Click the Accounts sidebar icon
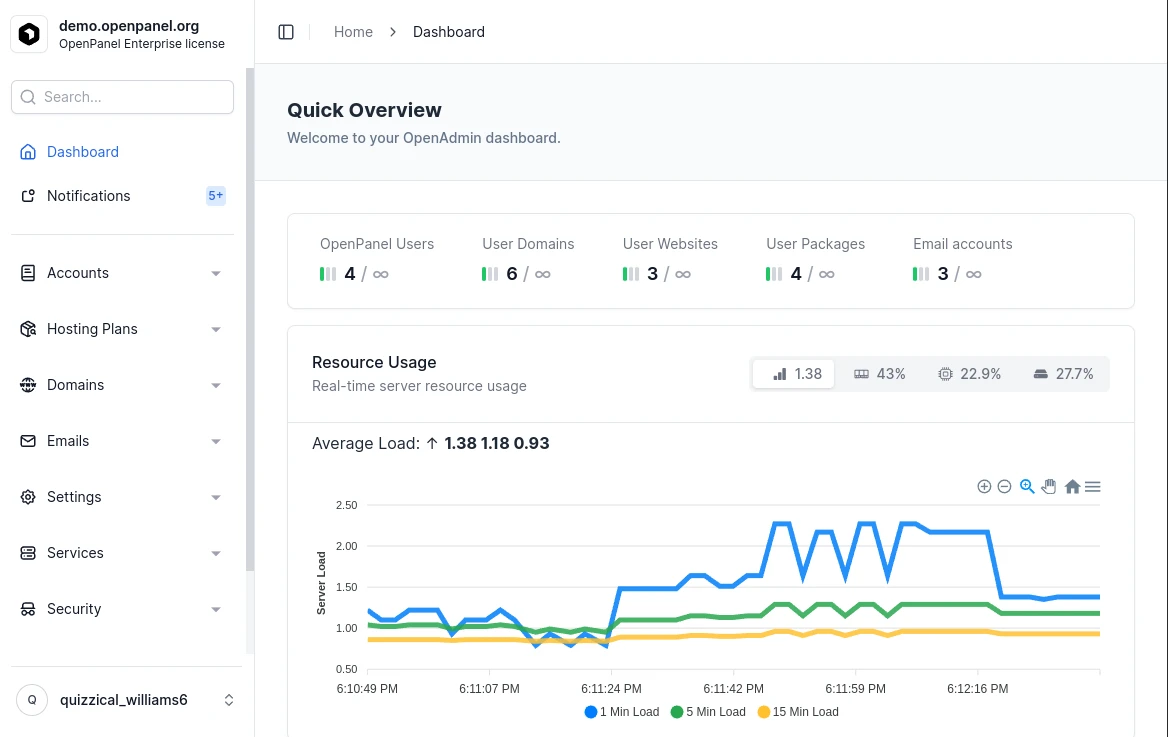The image size is (1168, 737). [28, 273]
